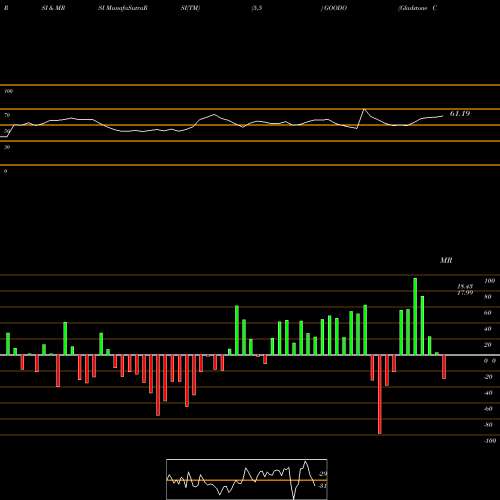Click the longest red bar reaching -100

click(380, 395)
